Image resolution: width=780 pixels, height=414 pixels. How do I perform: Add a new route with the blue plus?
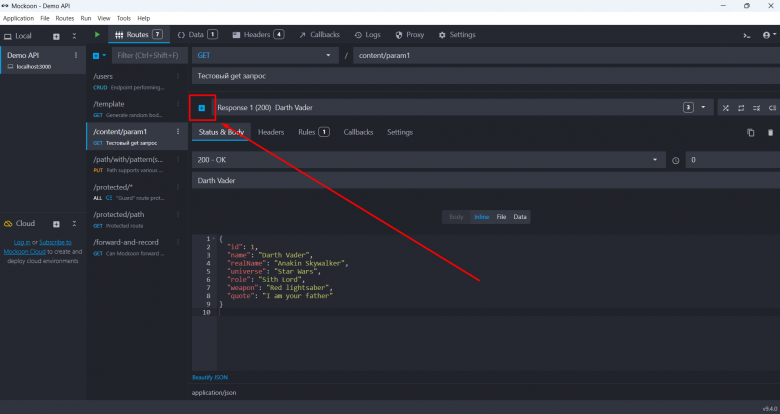(x=96, y=56)
